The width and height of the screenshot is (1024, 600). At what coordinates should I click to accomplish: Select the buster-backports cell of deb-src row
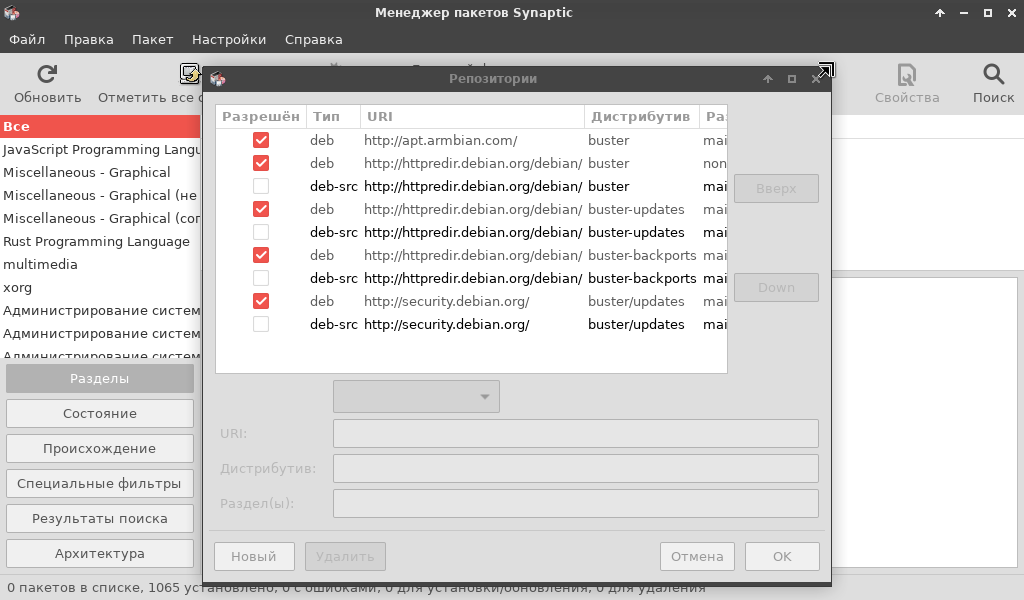tap(642, 278)
